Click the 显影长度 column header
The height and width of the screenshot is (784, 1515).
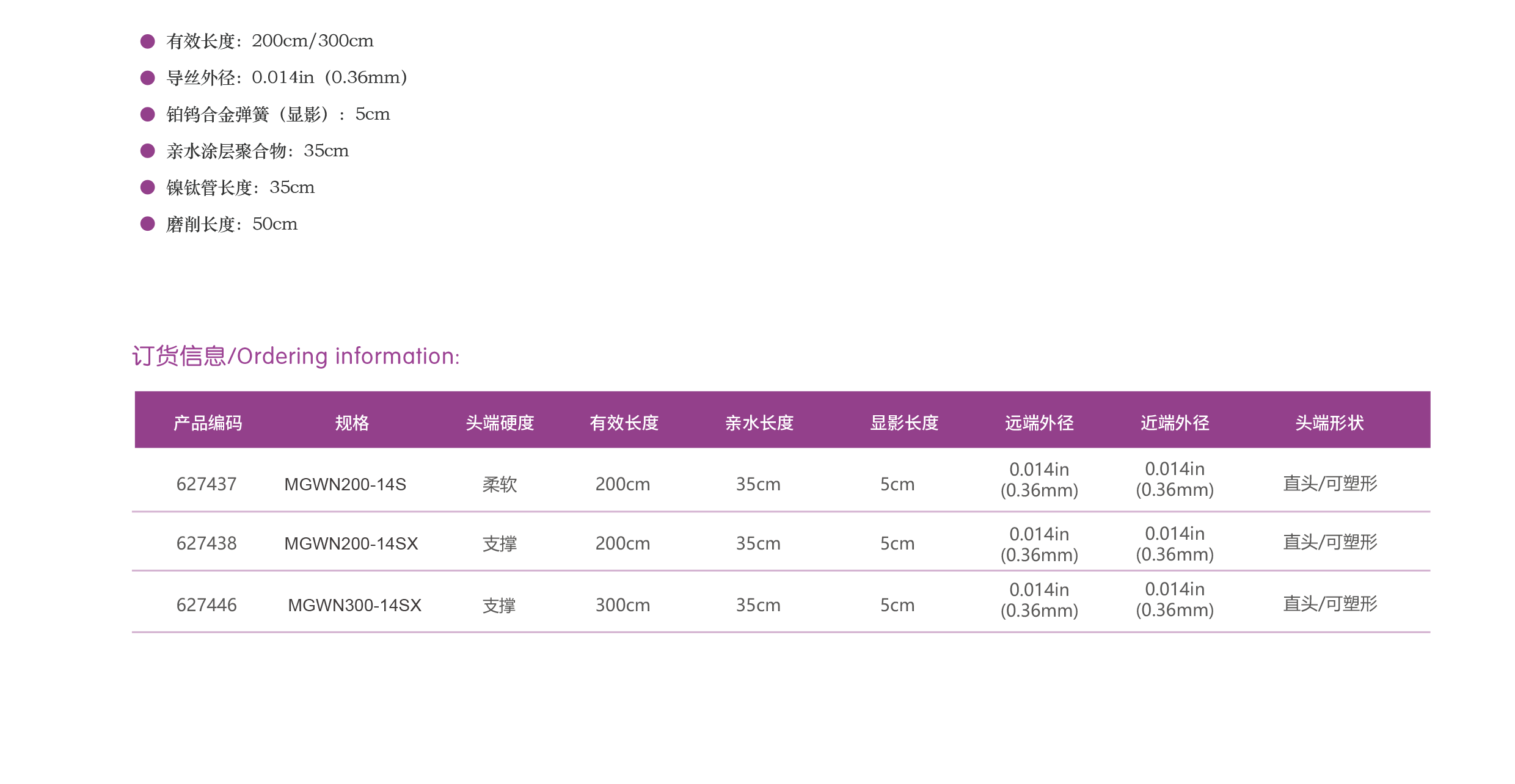coord(904,423)
